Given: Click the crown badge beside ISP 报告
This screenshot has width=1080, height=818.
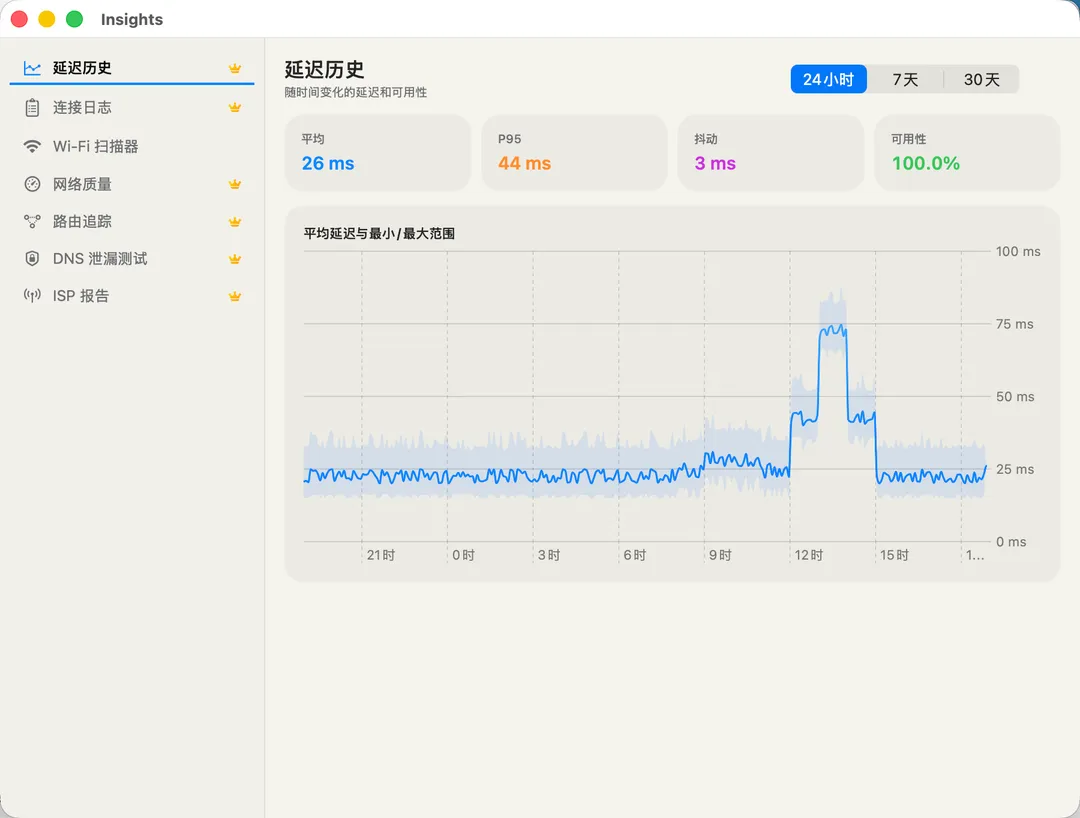Looking at the screenshot, I should [235, 296].
